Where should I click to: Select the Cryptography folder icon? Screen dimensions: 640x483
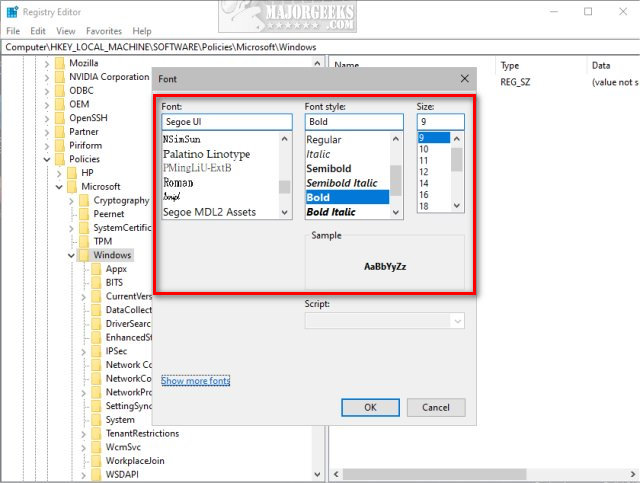coord(84,200)
